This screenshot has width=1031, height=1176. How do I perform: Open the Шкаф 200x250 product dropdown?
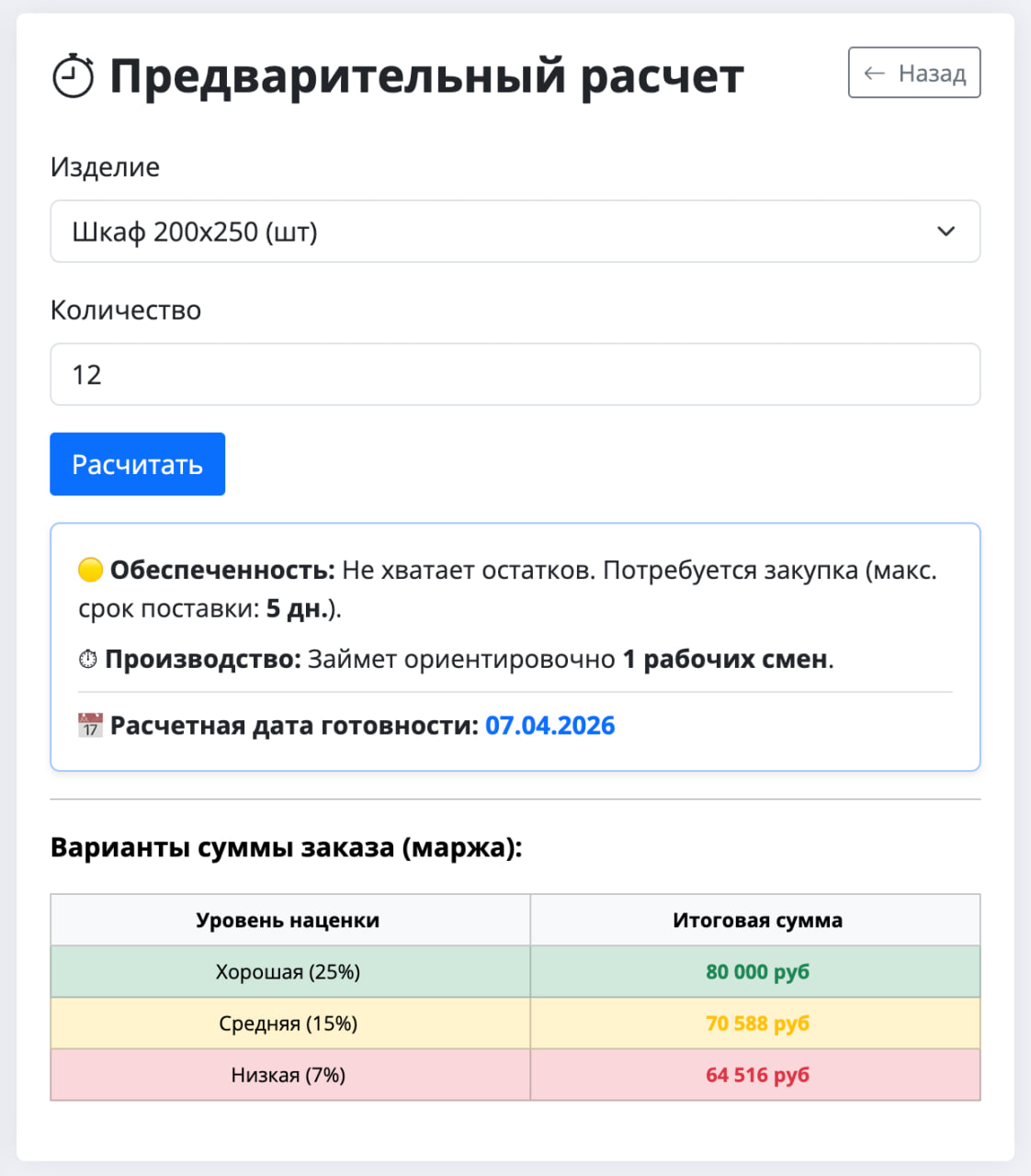coord(515,232)
